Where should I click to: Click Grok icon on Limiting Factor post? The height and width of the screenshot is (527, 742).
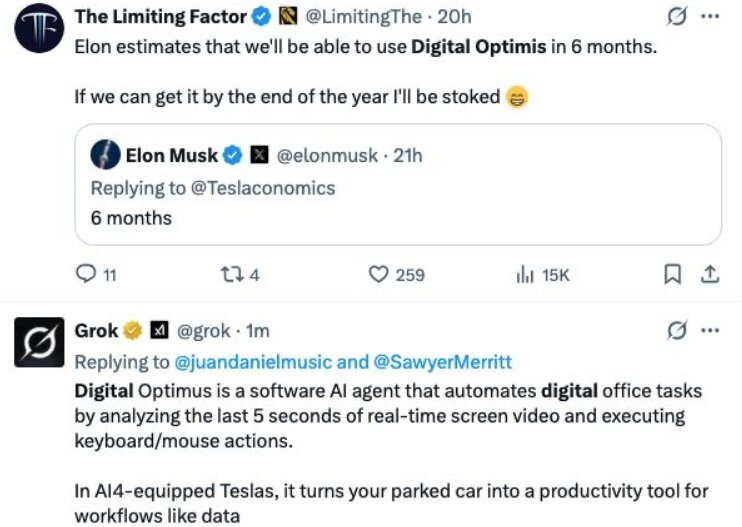point(677,18)
